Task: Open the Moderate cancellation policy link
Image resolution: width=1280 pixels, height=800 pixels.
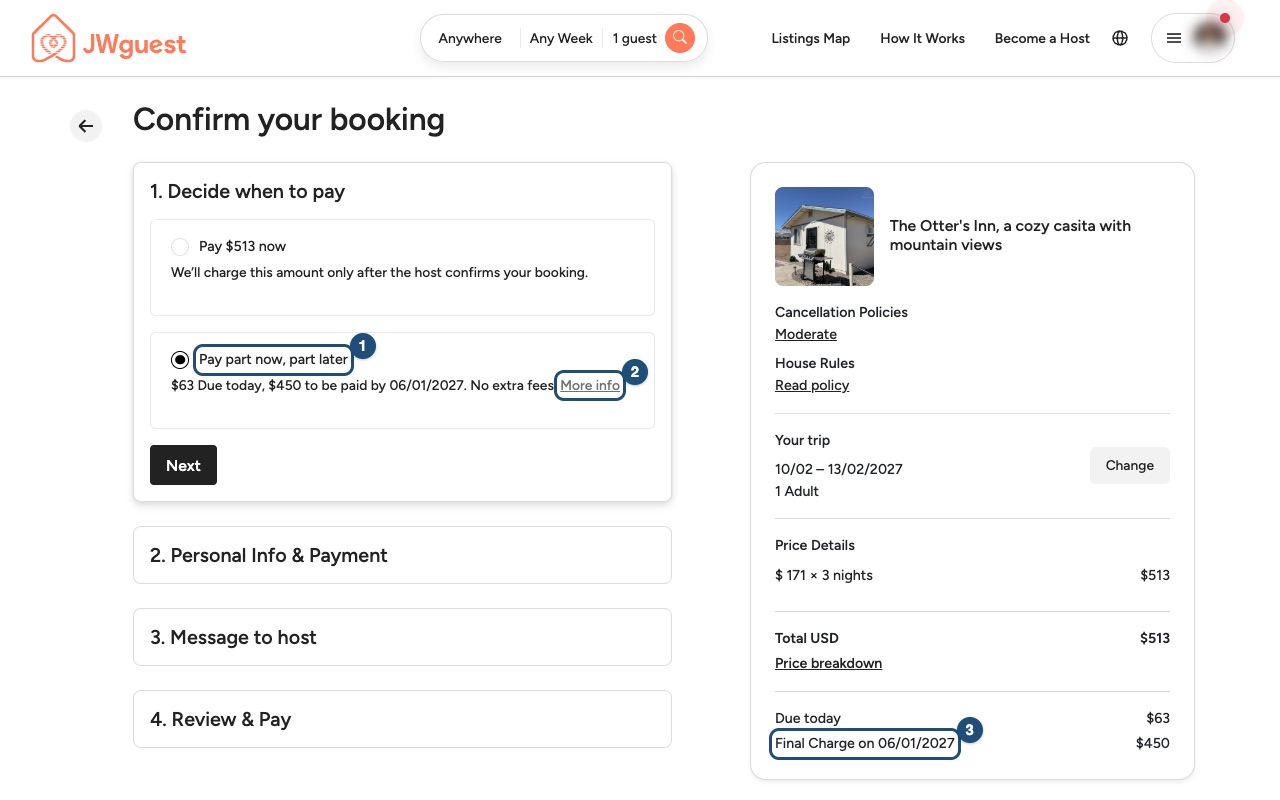Action: coord(806,334)
